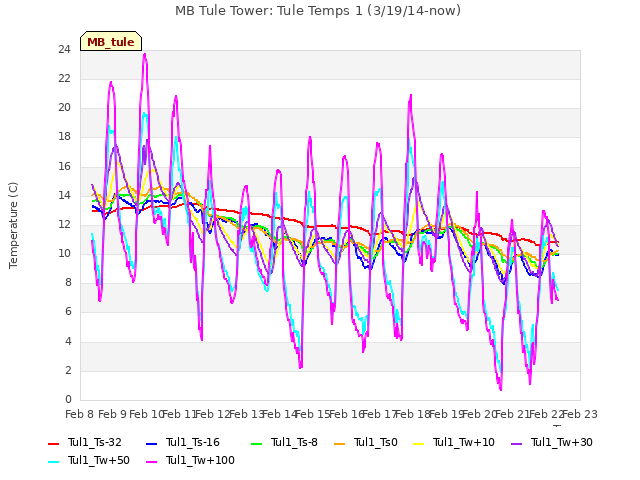
Task: Select the Tul1_Tw+50 legend label
Action: (x=99, y=460)
